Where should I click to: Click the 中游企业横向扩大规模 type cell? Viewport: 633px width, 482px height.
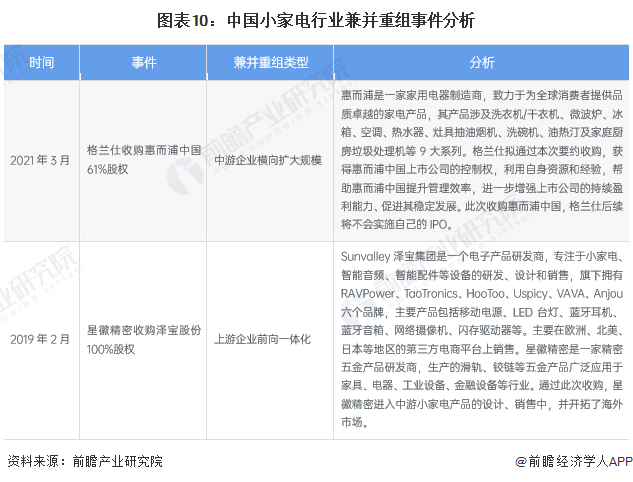(268, 160)
